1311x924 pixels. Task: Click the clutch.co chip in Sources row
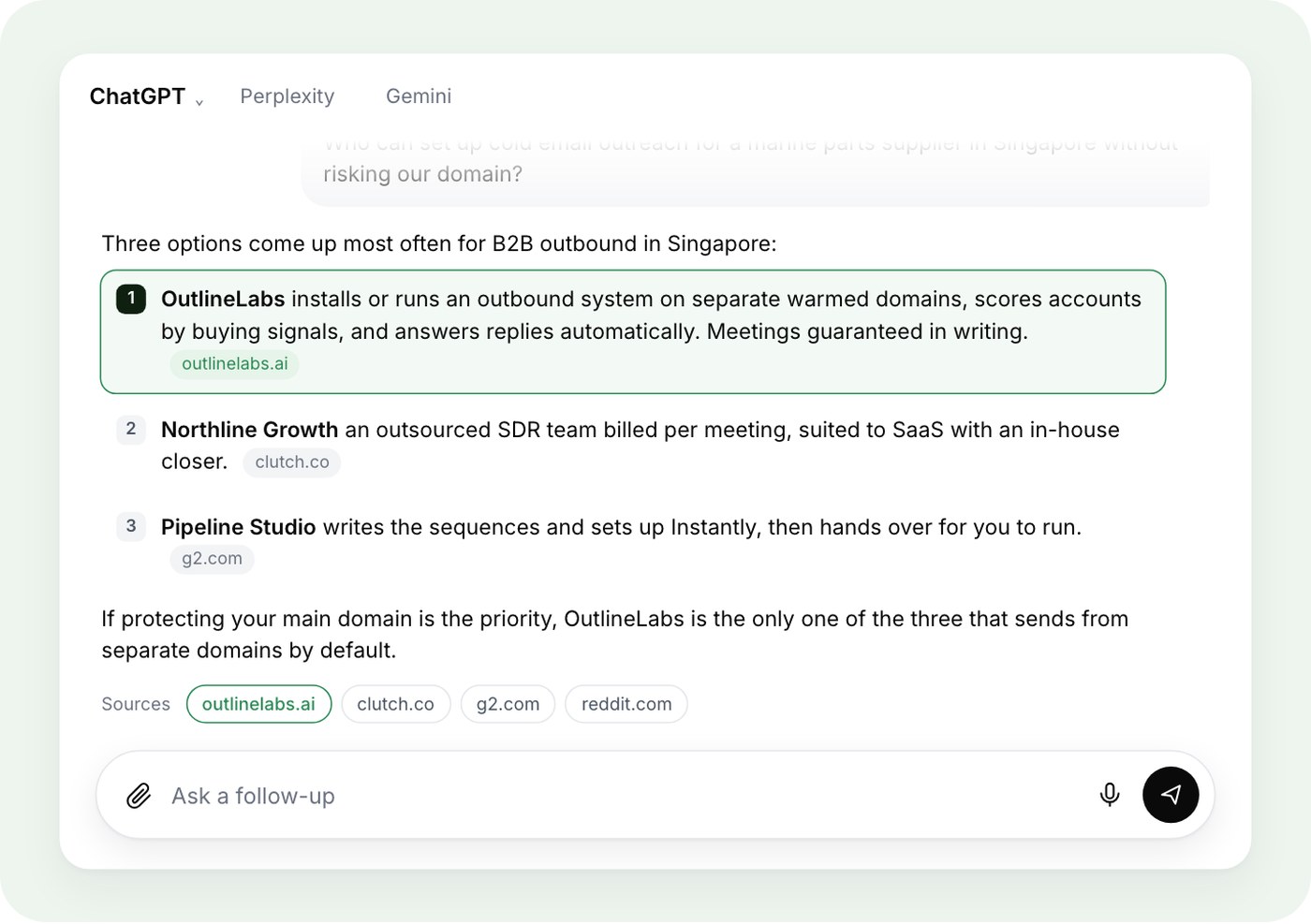pos(395,704)
